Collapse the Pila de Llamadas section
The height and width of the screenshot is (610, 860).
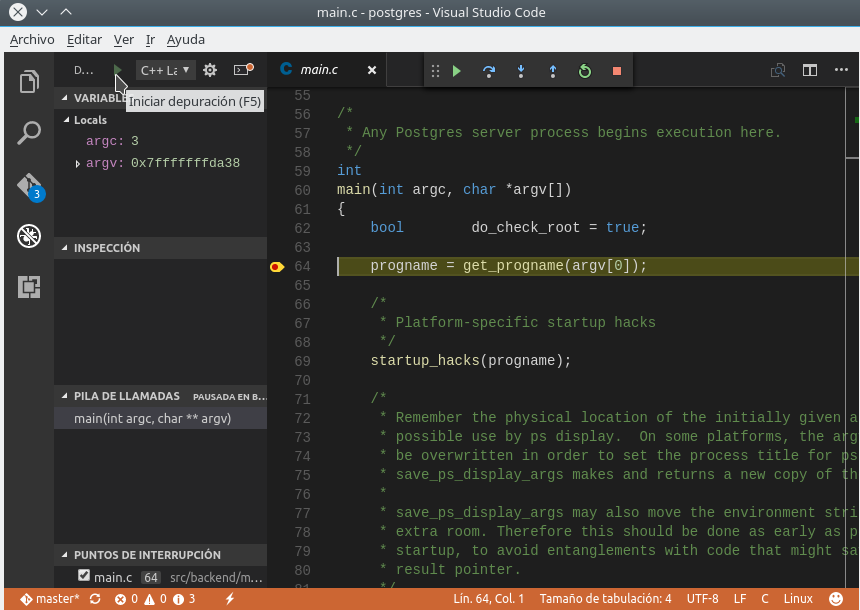pyautogui.click(x=66, y=396)
